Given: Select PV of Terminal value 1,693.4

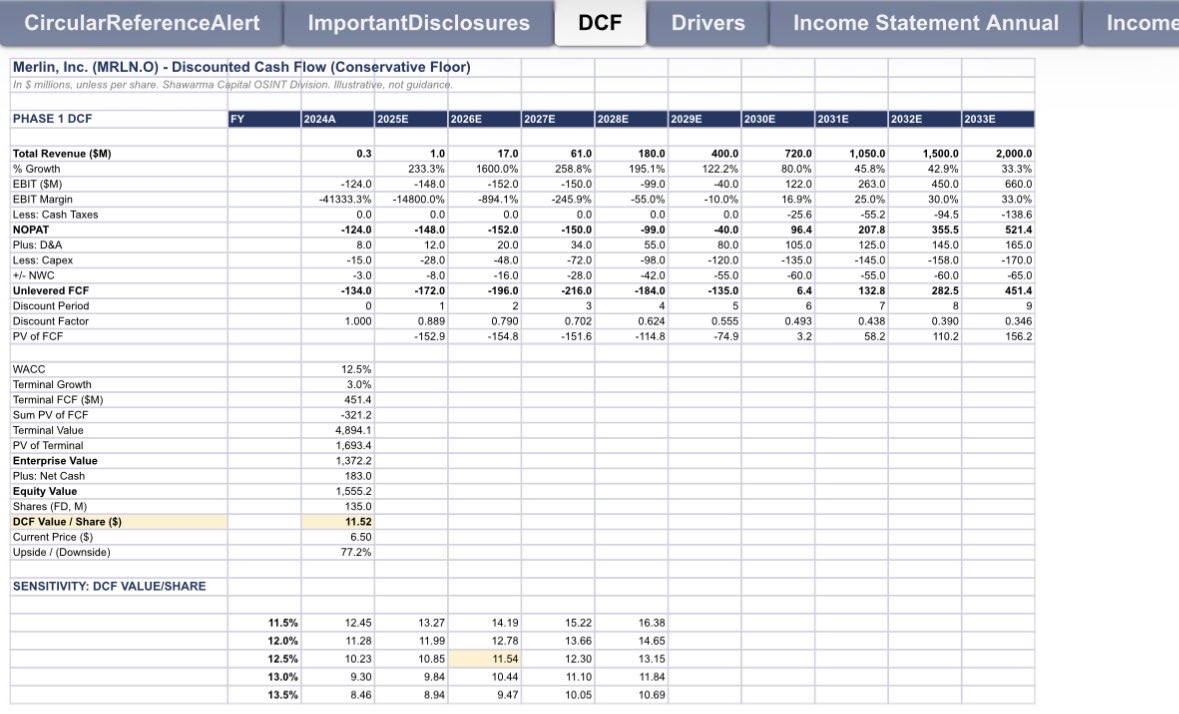Looking at the screenshot, I should click(x=338, y=445).
